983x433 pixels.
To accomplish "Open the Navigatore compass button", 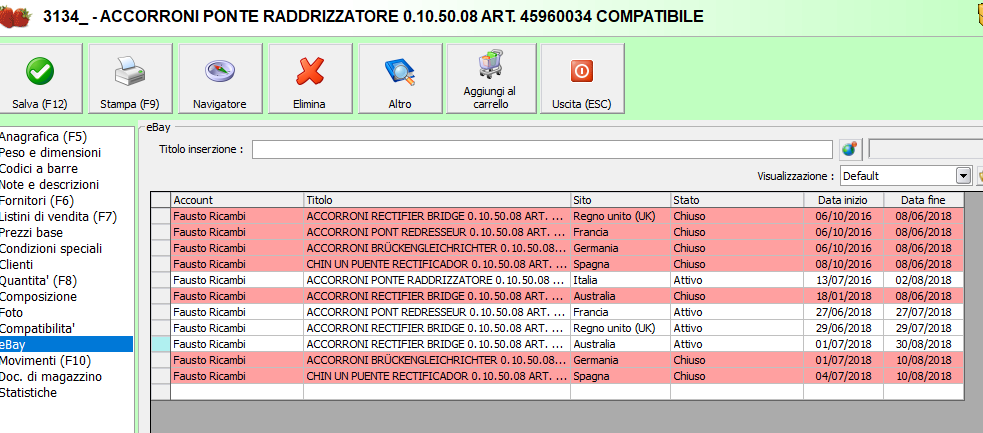I will 219,79.
